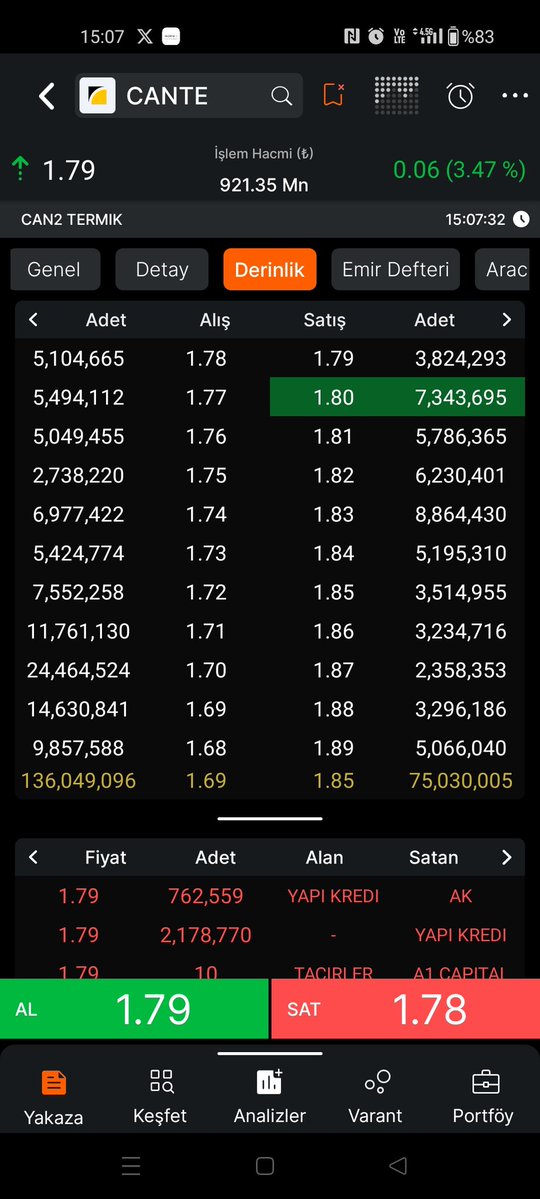This screenshot has height=1199, width=540.
Task: Tap Android recent apps button
Action: coord(131,1165)
